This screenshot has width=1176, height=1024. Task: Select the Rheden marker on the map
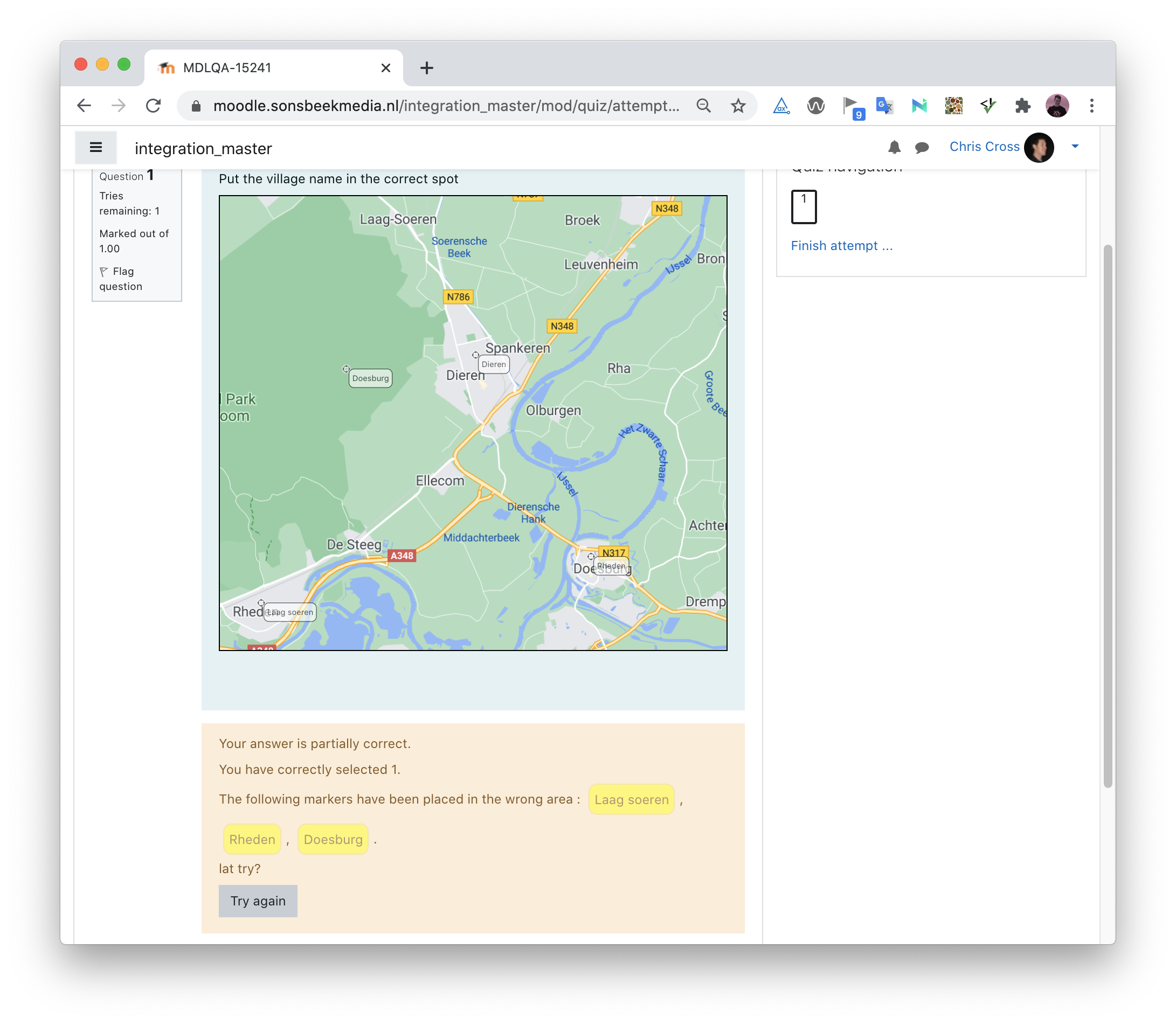pos(611,566)
